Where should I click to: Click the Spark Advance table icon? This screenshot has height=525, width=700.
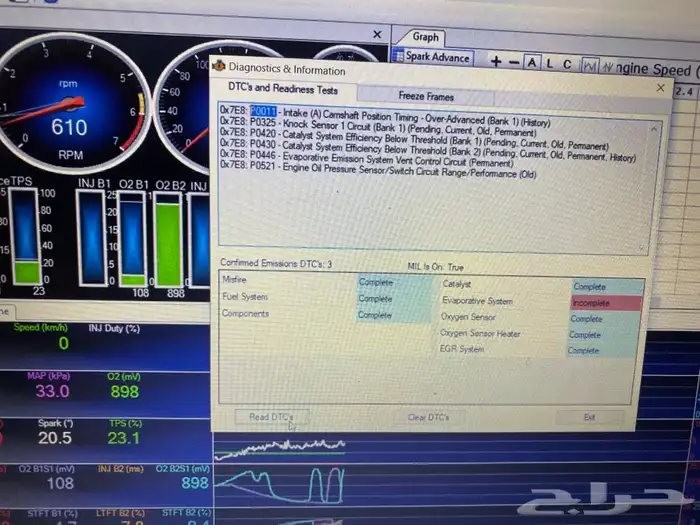(x=399, y=57)
